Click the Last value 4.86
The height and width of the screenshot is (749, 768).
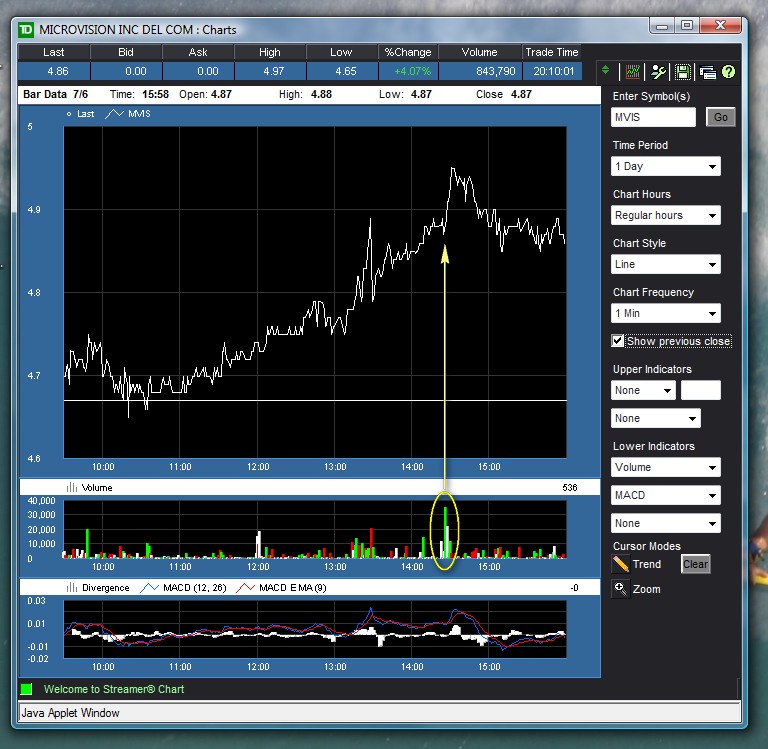pos(58,71)
